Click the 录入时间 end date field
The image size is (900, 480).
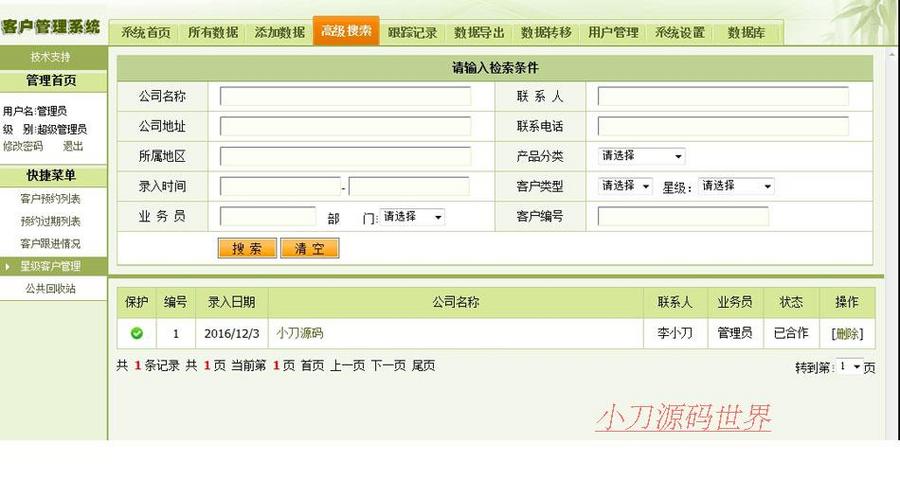409,186
